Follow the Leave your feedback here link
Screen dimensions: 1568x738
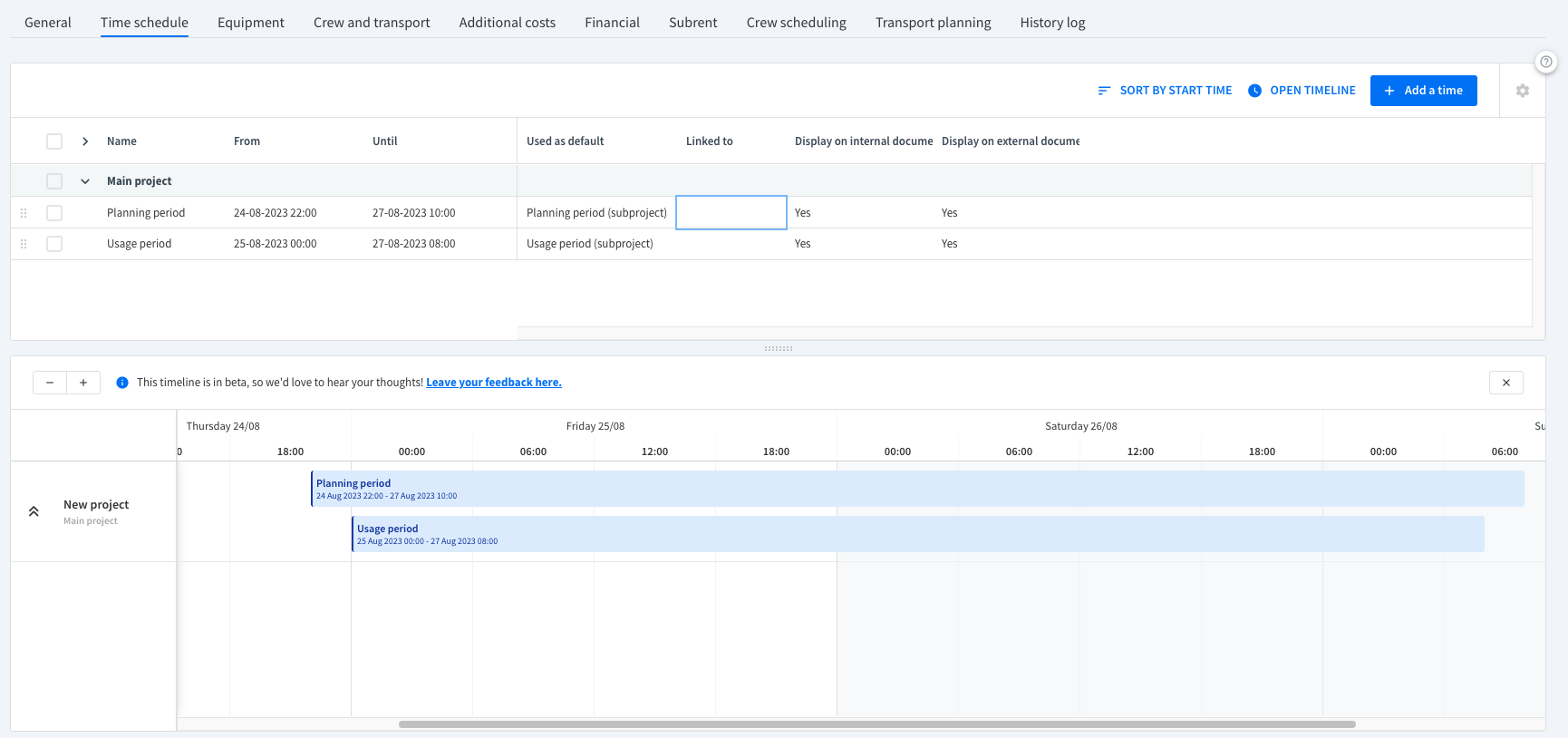click(494, 383)
